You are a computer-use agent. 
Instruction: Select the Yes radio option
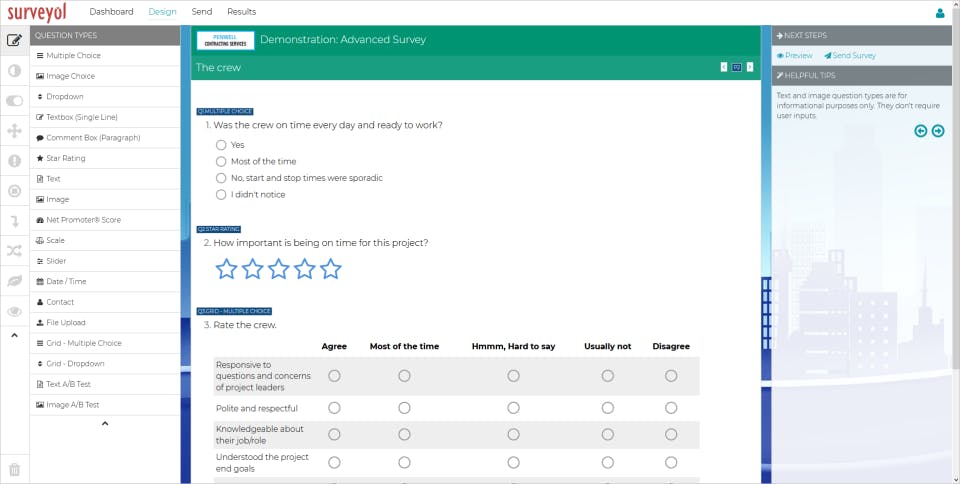(221, 145)
